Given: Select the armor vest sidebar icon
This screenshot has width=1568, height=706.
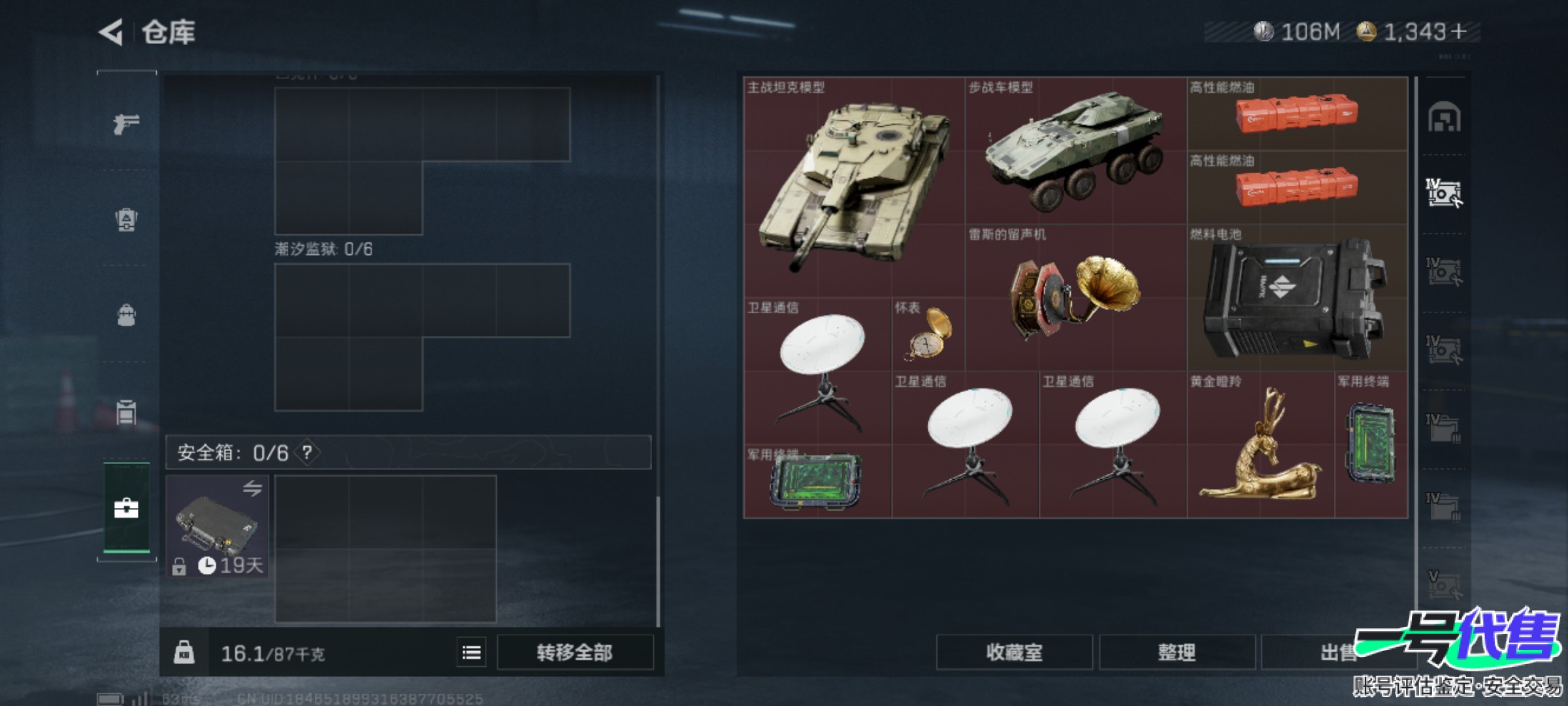Looking at the screenshot, I should click(x=126, y=220).
